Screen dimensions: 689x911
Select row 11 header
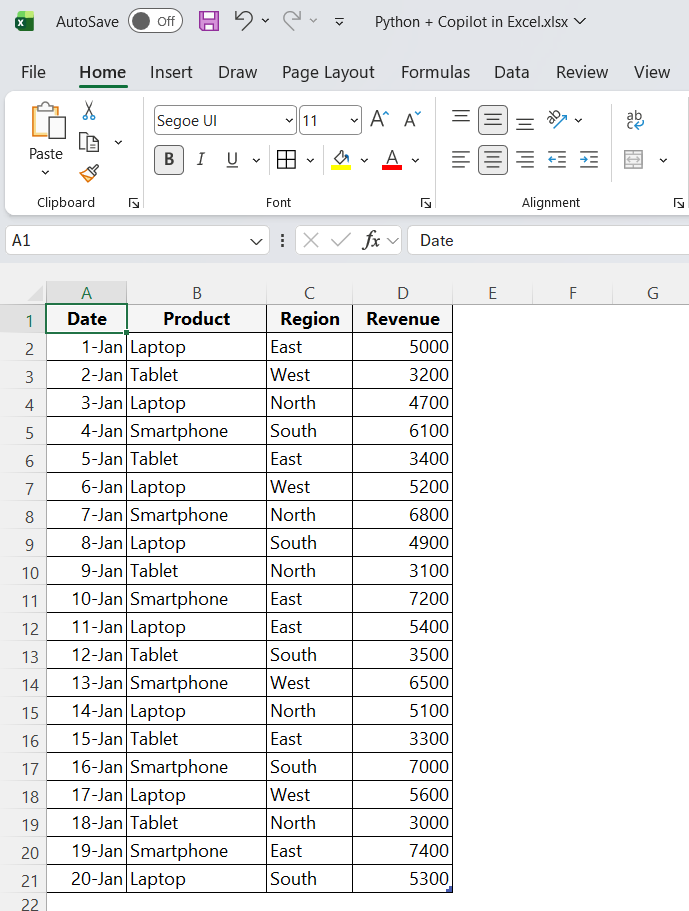[x=23, y=600]
